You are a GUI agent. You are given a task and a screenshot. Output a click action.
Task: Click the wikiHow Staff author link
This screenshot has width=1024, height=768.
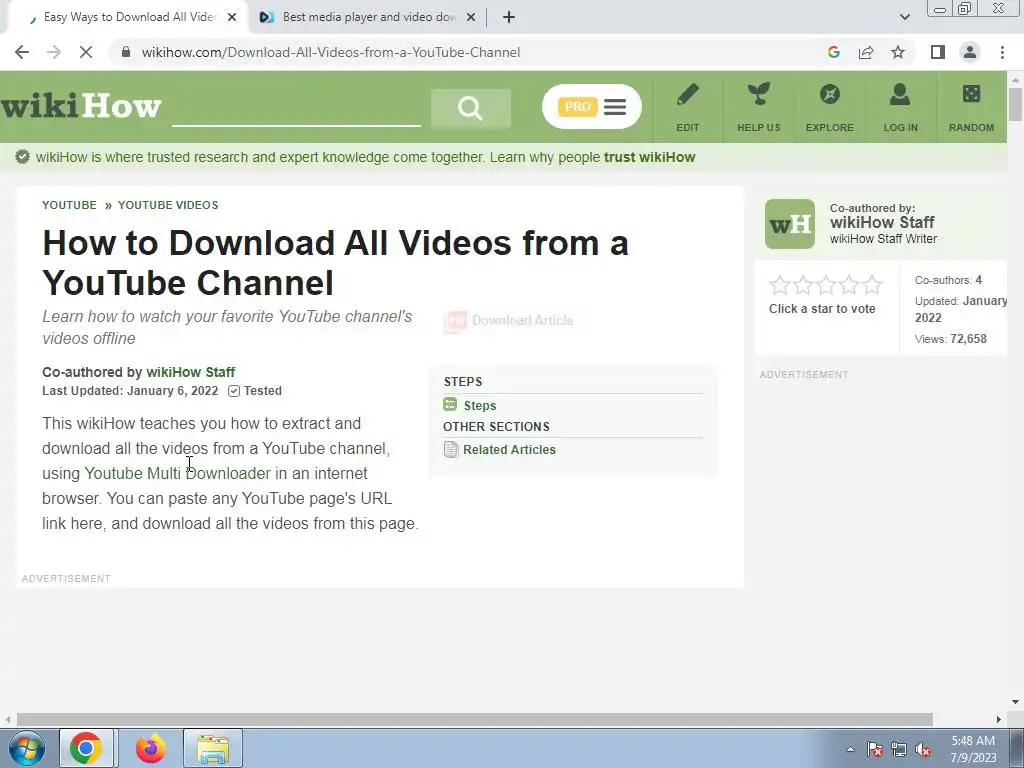[x=191, y=372]
